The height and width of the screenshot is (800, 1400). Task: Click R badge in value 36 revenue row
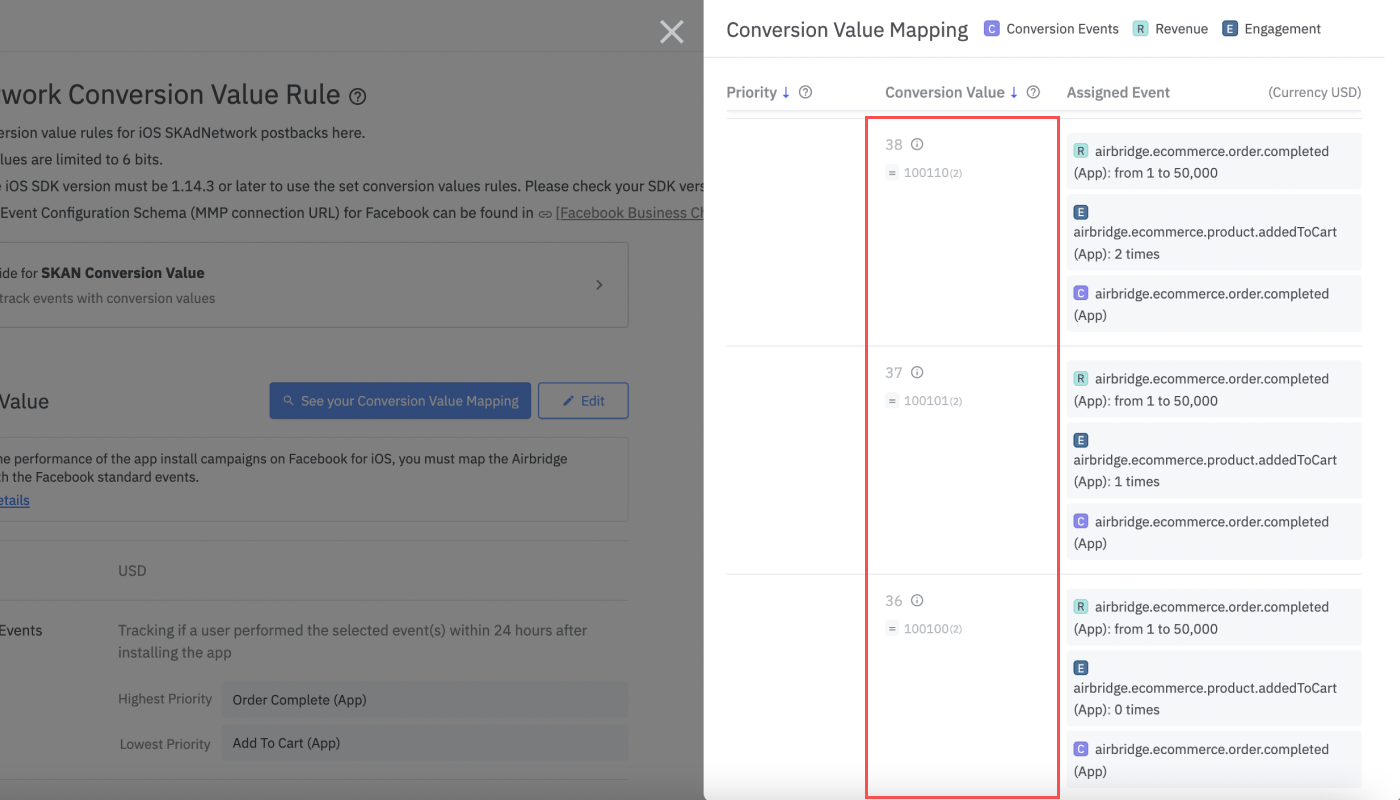[1081, 606]
